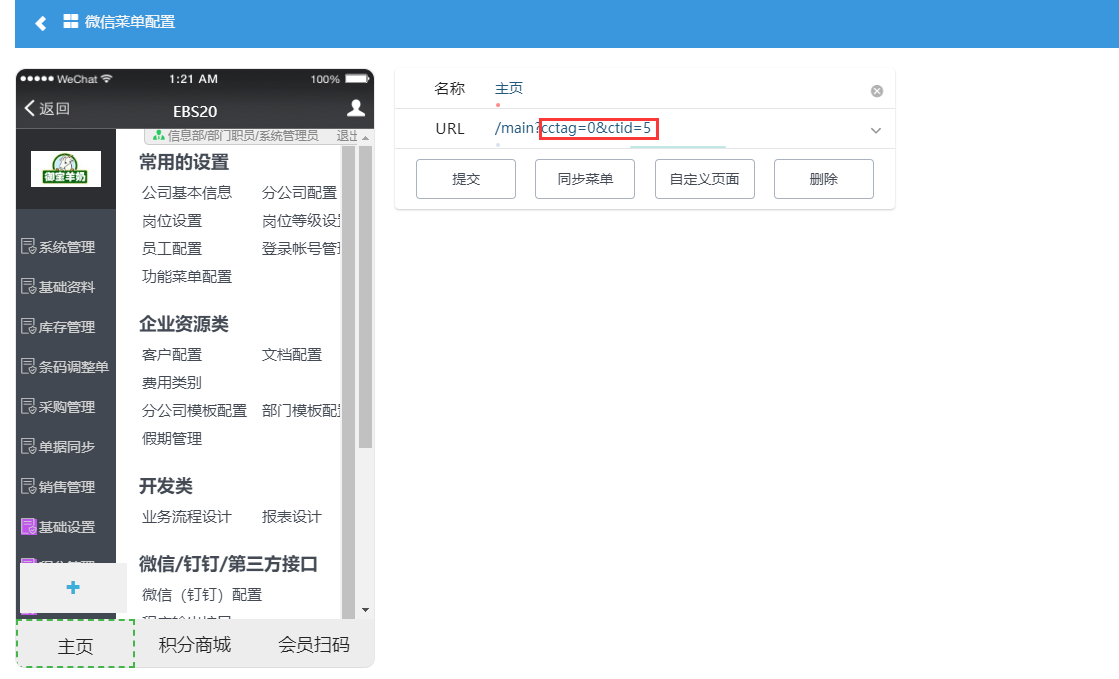Open 自定义页面 button
The height and width of the screenshot is (679, 1119).
[x=705, y=179]
